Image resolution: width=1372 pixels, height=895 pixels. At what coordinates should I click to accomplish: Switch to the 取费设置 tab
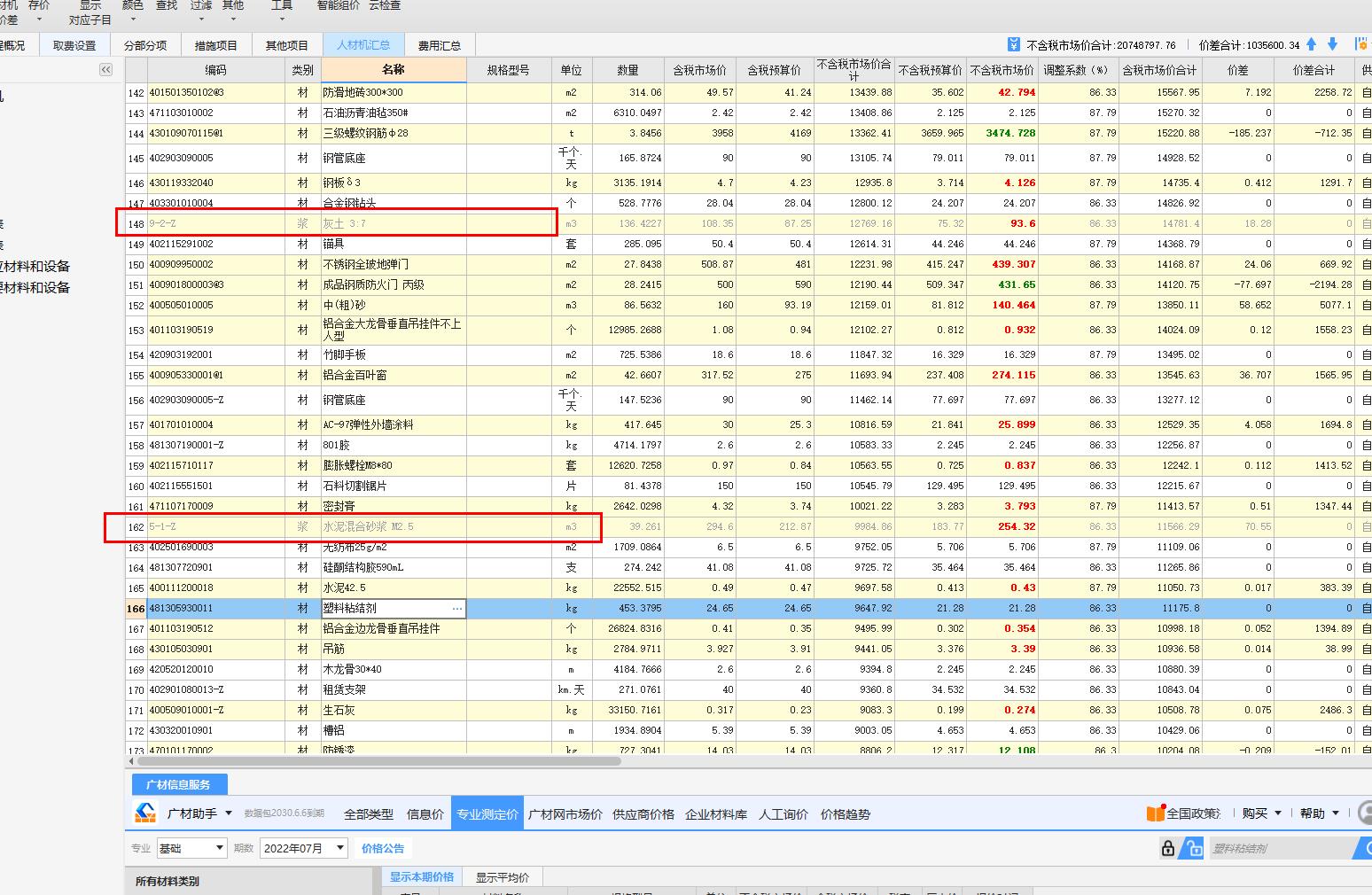coord(74,45)
